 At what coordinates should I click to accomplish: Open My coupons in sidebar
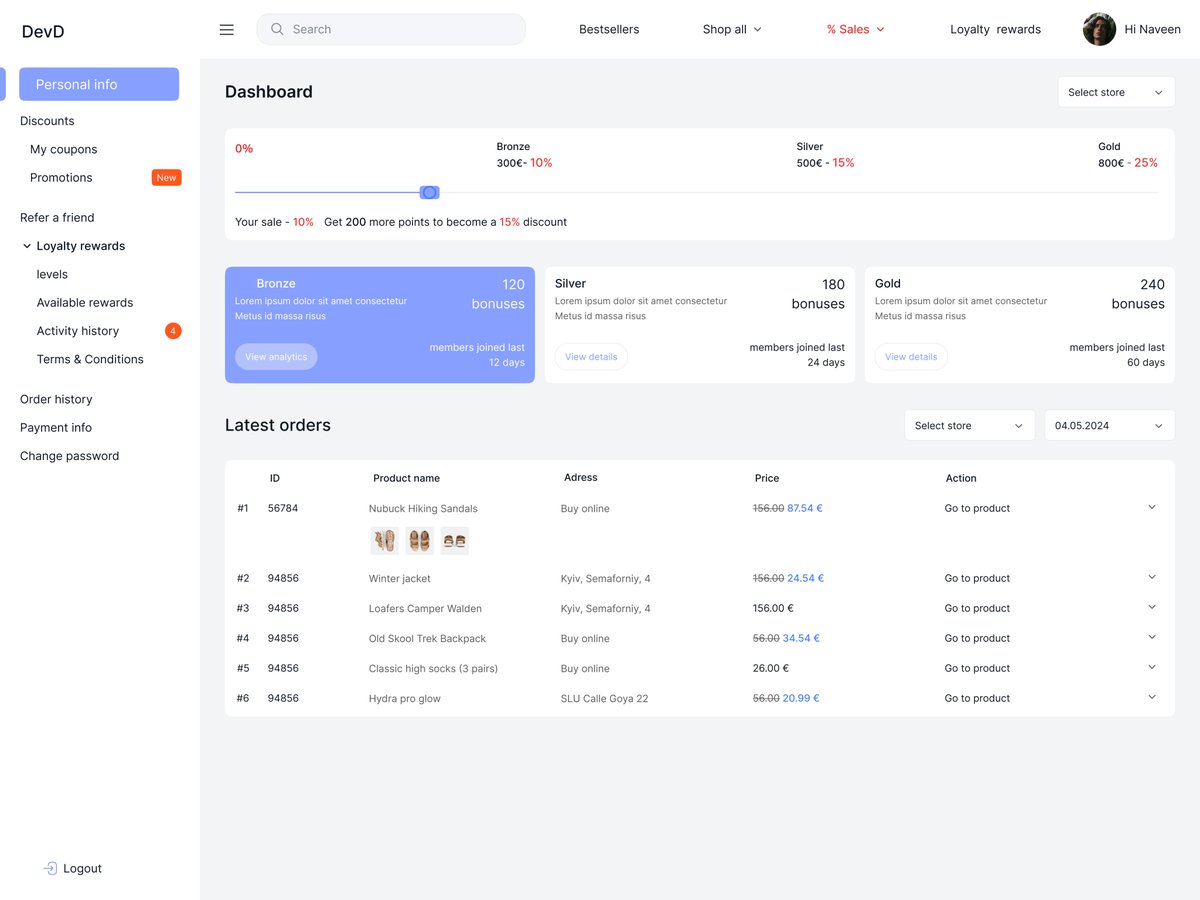coord(64,149)
